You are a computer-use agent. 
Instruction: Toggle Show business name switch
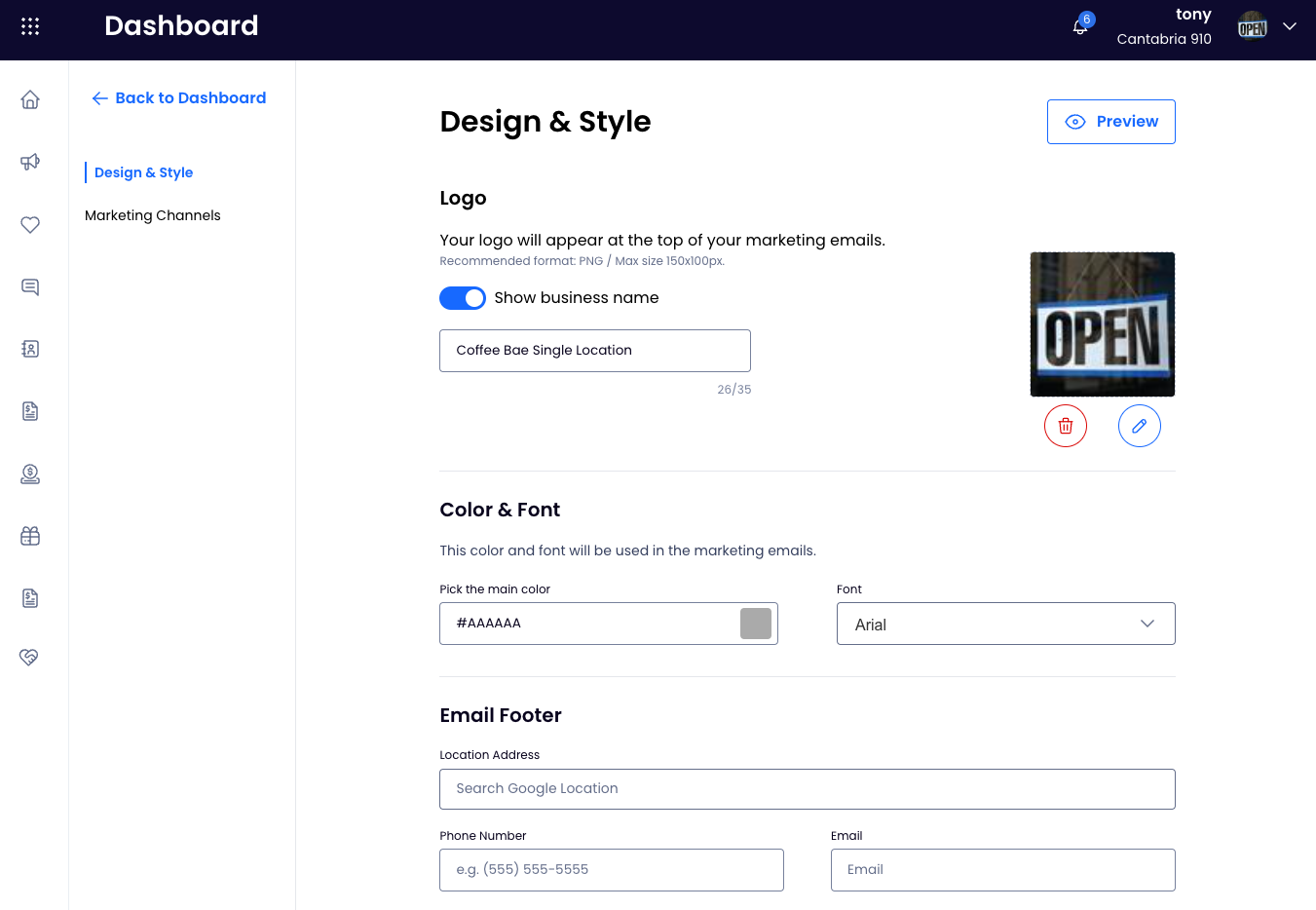coord(463,298)
